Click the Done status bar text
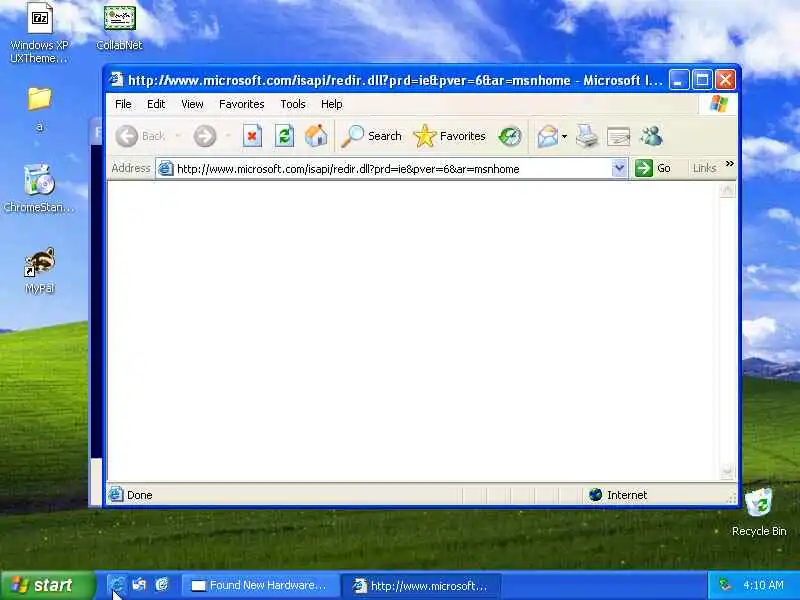The width and height of the screenshot is (800, 600). click(x=139, y=495)
